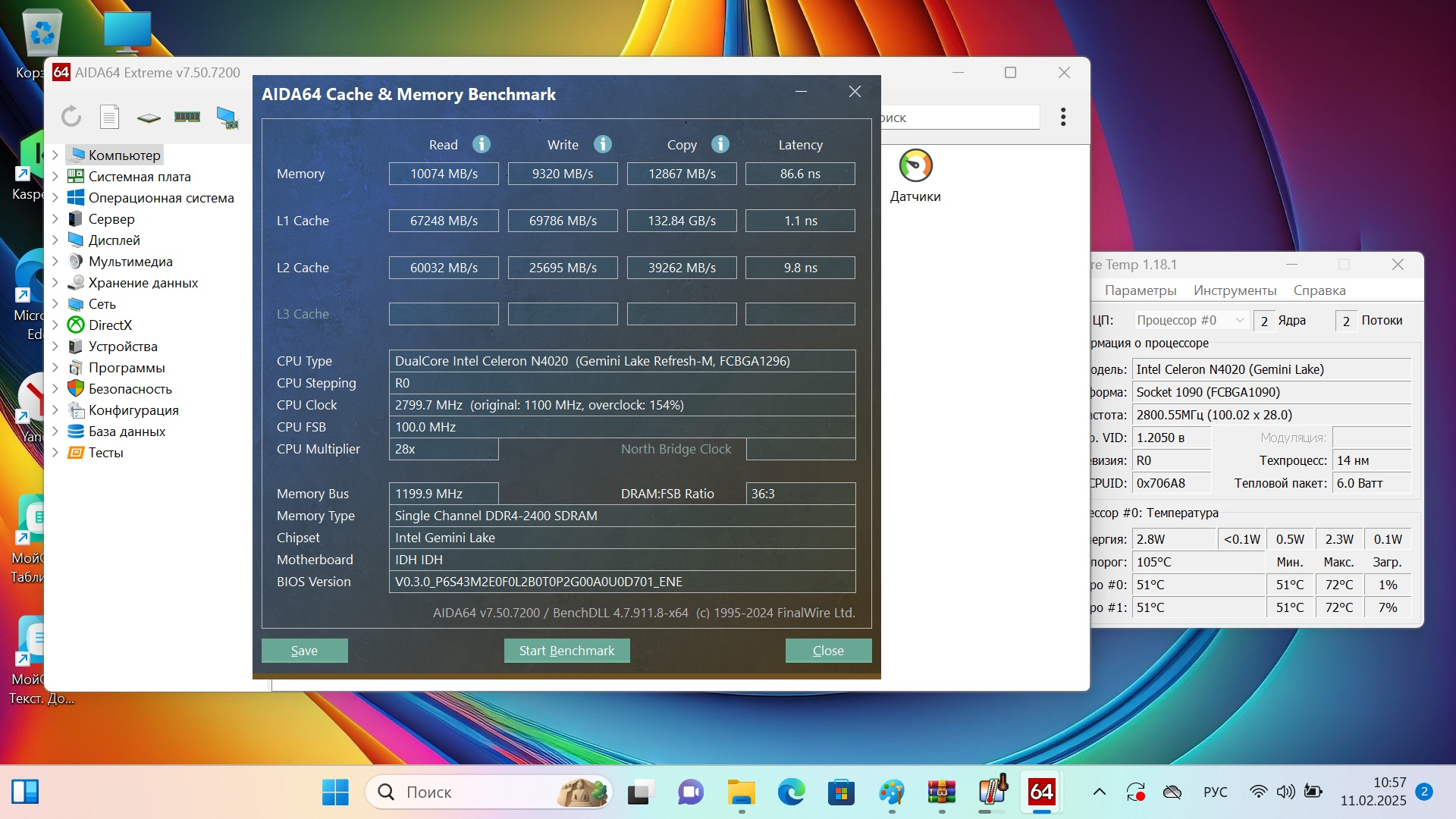Expand the Хранение данных tree node
Image resolution: width=1456 pixels, height=819 pixels.
(55, 282)
